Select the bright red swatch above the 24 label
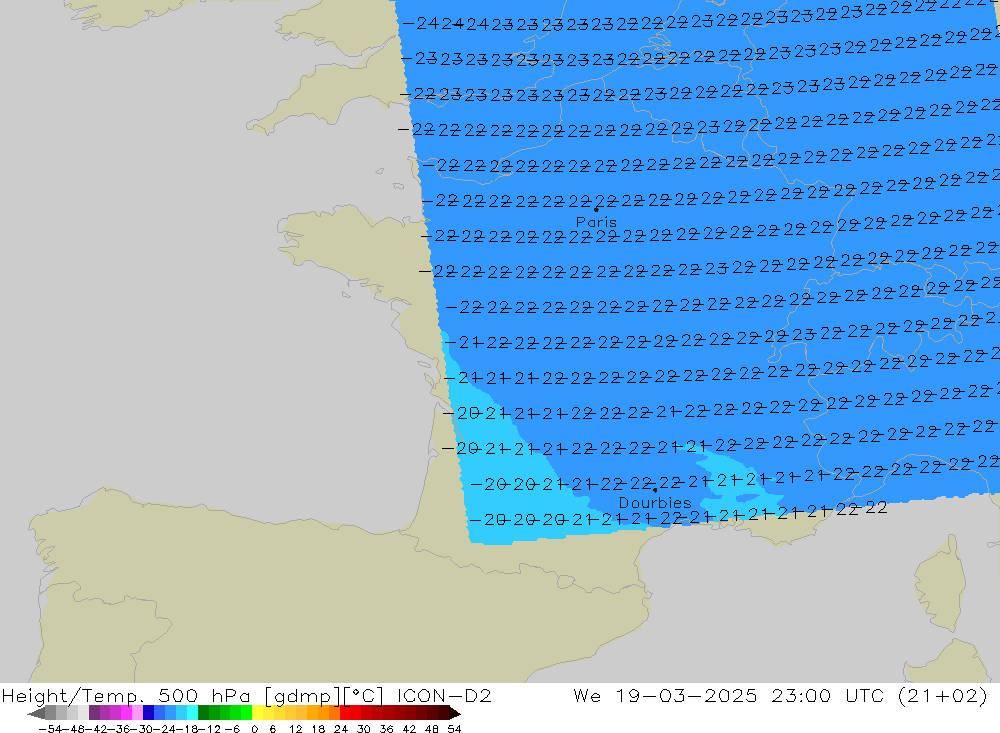 345,713
